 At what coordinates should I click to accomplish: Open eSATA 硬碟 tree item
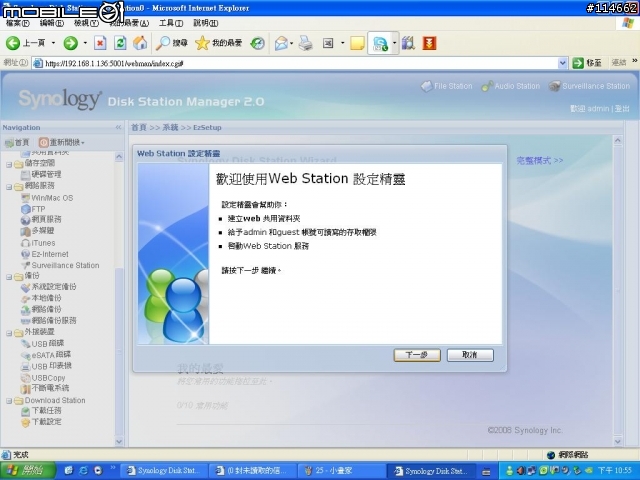(x=46, y=355)
